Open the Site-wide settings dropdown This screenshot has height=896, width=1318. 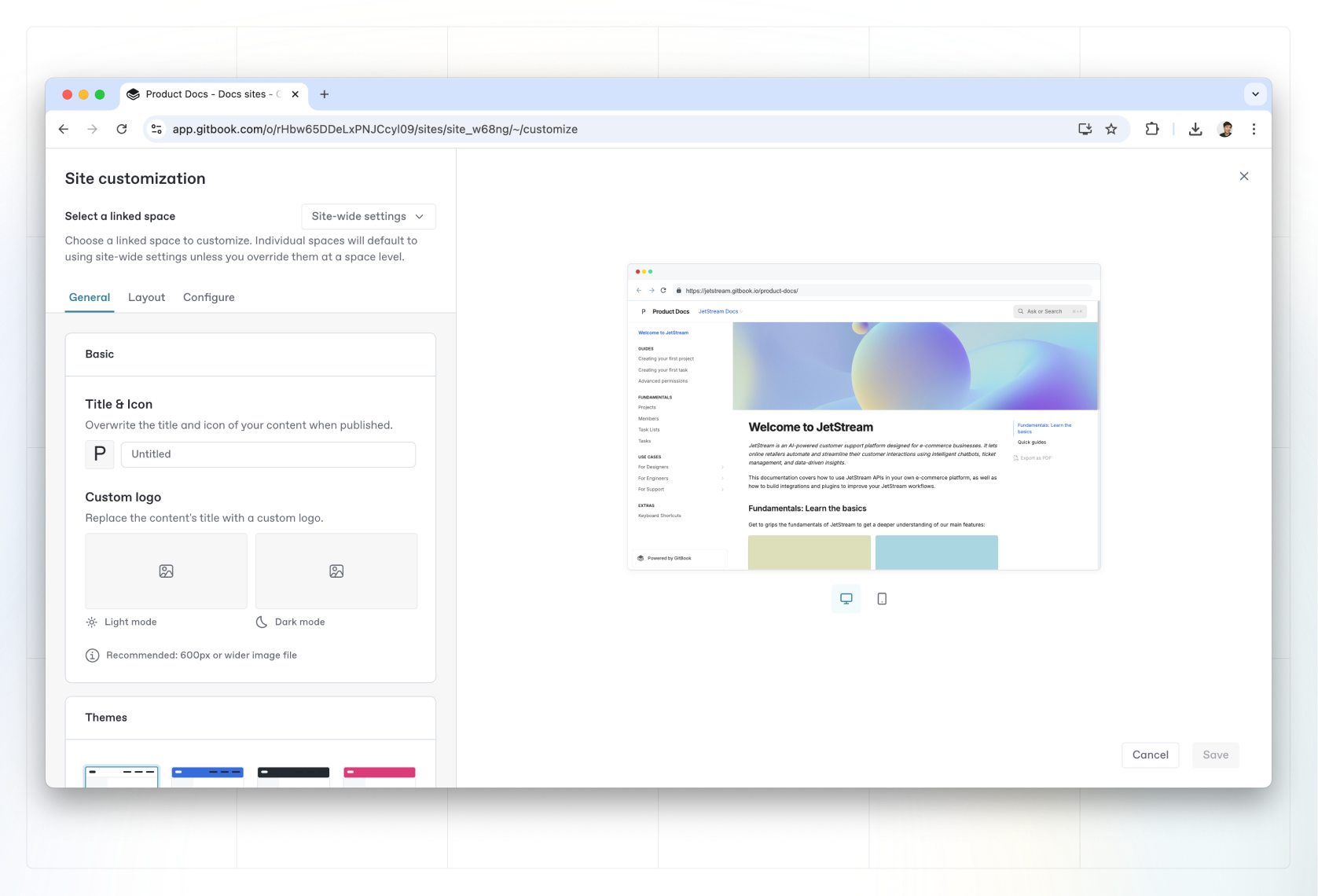tap(368, 216)
